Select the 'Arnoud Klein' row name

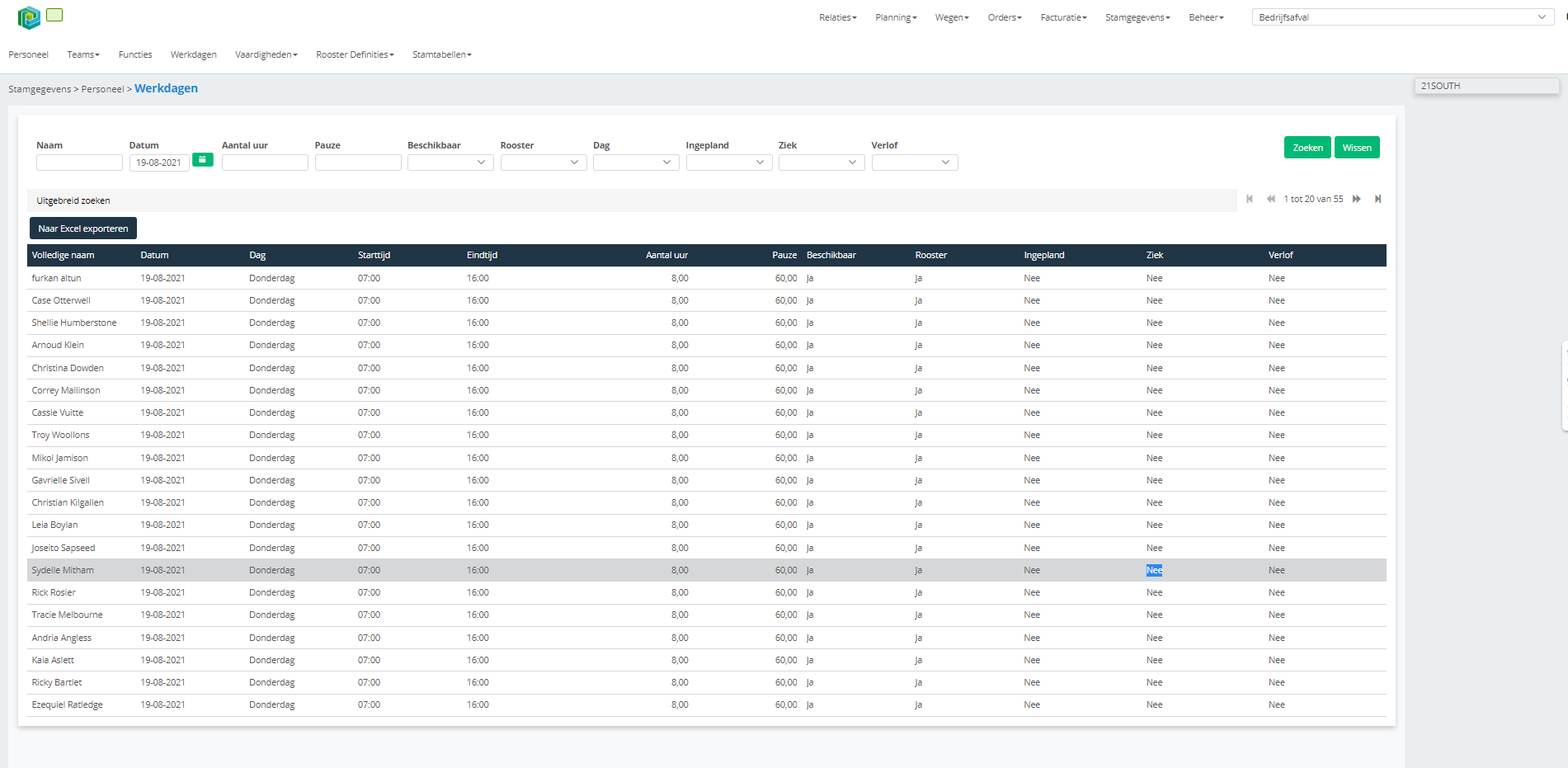[x=58, y=345]
